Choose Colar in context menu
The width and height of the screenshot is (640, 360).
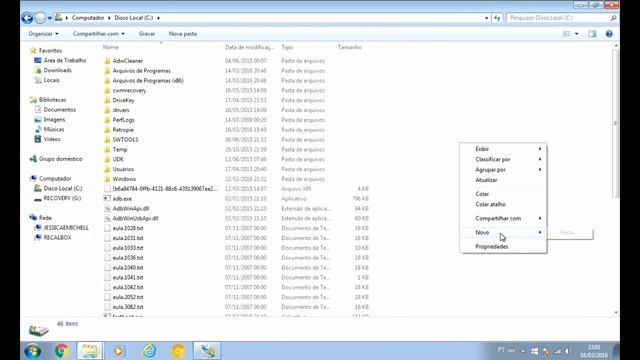pos(503,194)
